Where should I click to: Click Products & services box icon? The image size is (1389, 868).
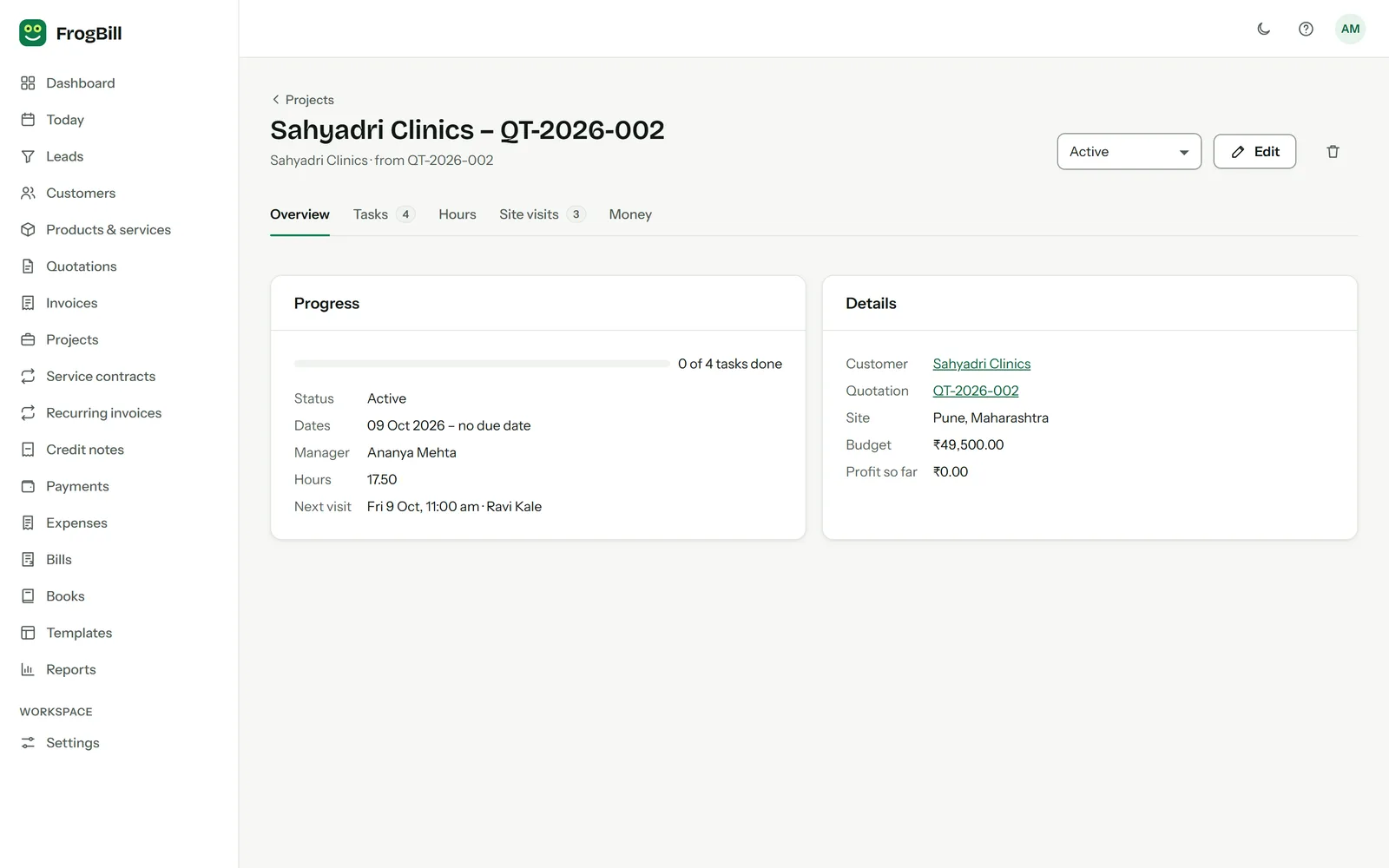click(x=28, y=230)
